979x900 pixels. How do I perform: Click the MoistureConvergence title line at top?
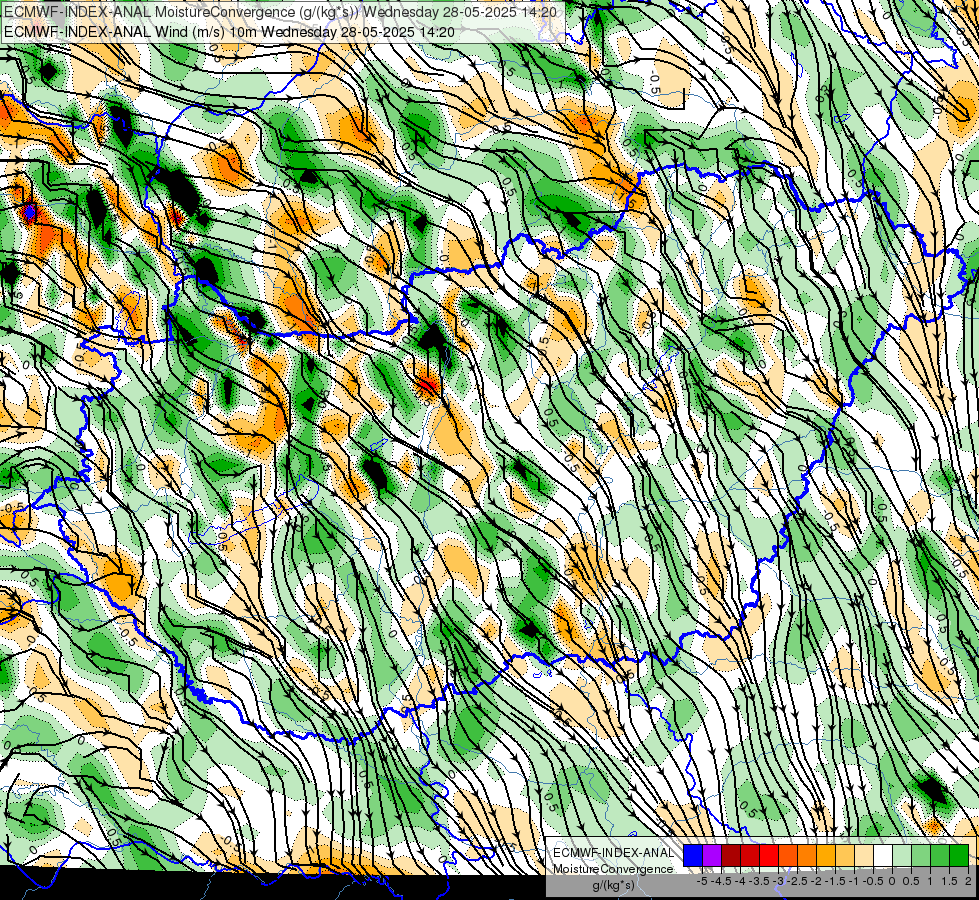(281, 12)
